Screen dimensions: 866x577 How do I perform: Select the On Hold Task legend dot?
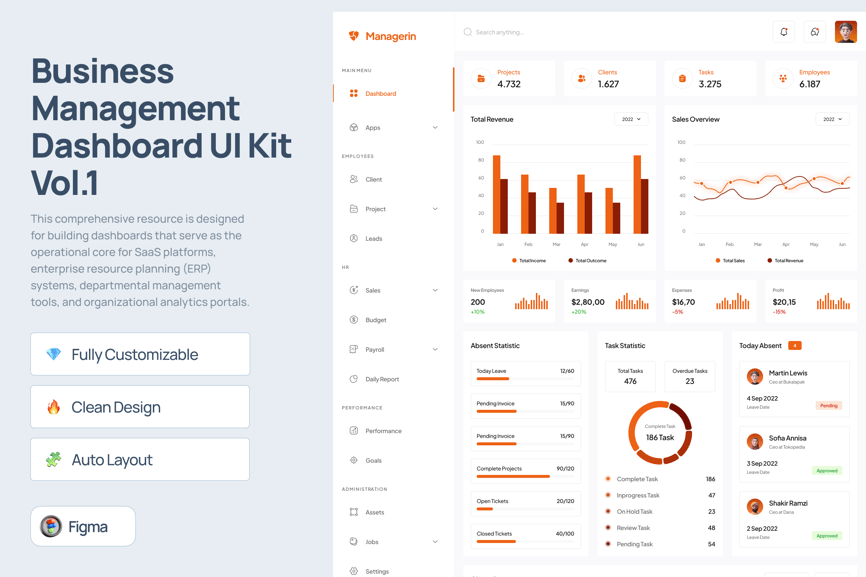pyautogui.click(x=608, y=511)
